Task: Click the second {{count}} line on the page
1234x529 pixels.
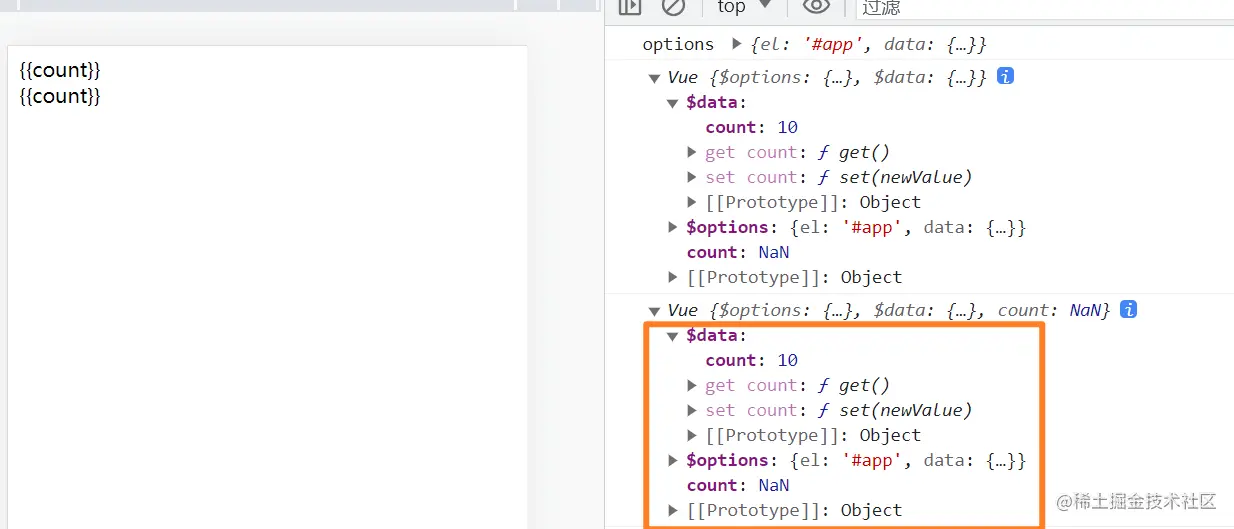Action: coord(60,96)
